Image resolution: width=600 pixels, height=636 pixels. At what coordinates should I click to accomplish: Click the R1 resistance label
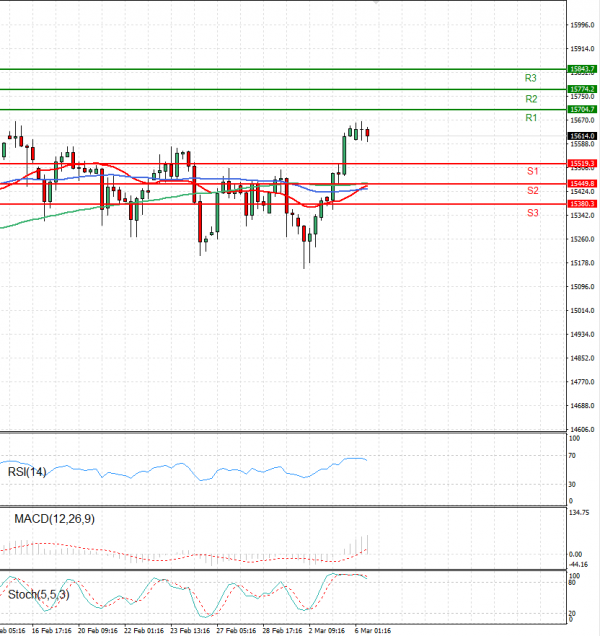531,118
